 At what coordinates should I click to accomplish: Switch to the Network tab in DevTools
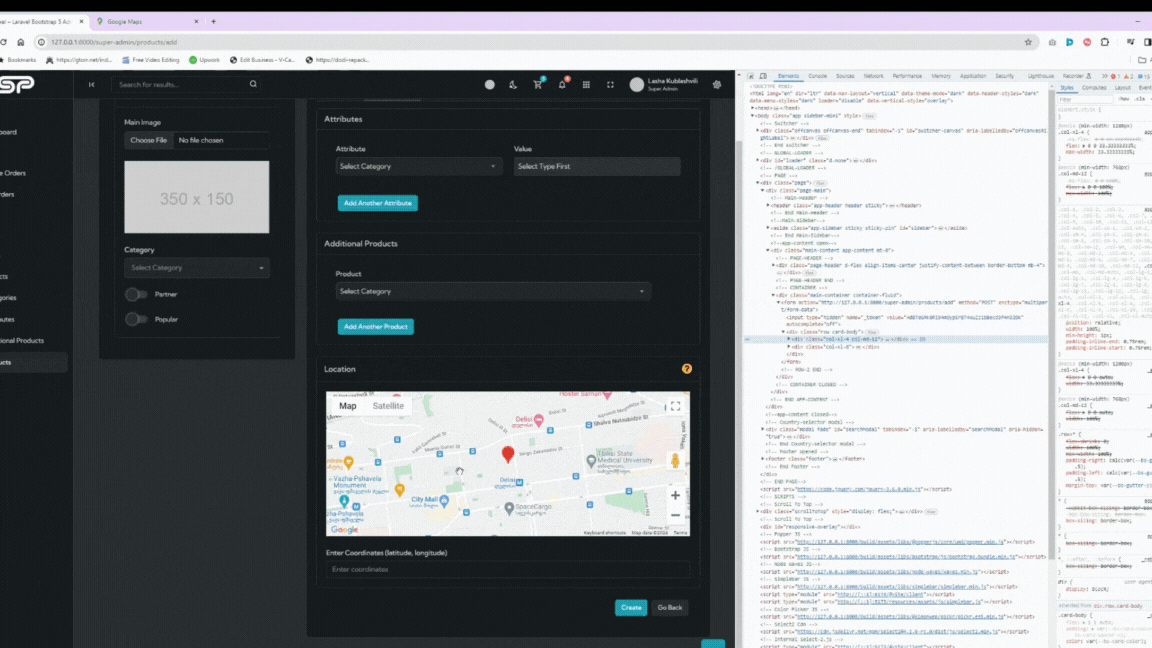[x=874, y=76]
